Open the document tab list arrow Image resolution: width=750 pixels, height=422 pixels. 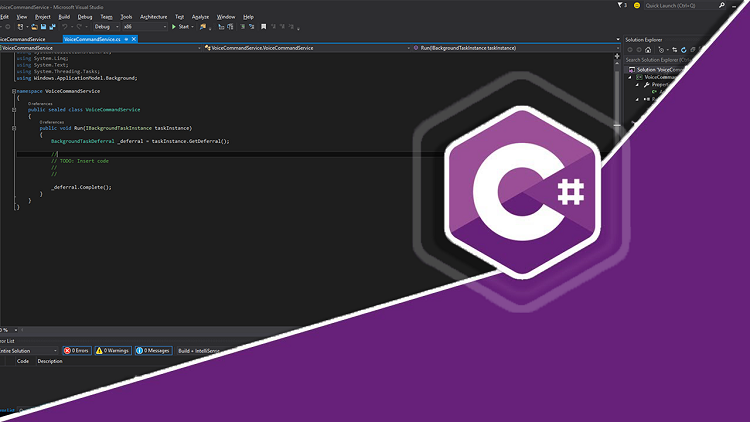(x=618, y=39)
